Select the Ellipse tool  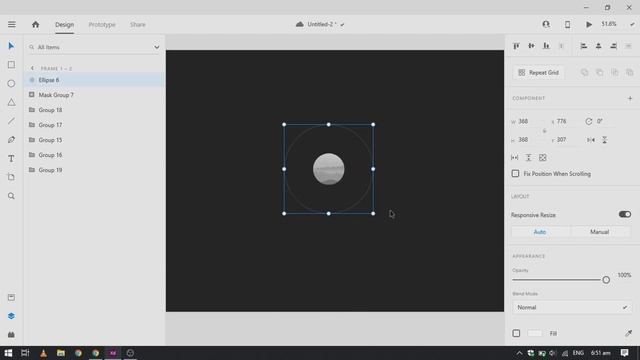coord(11,83)
